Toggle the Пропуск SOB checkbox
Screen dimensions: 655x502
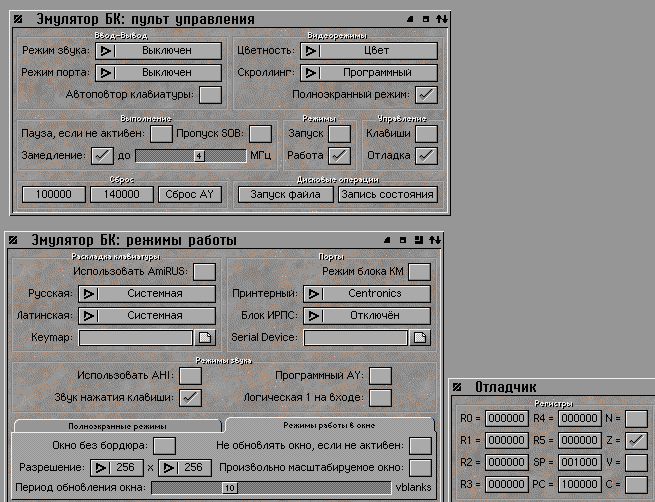[x=260, y=134]
